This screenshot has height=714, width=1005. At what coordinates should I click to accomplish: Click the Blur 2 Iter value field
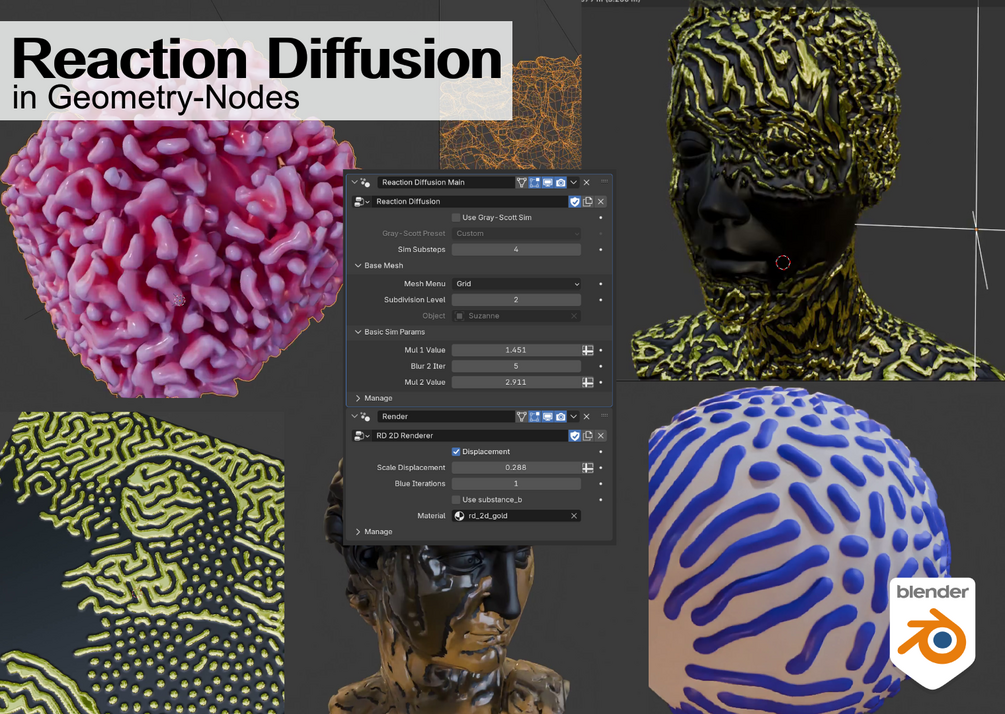pyautogui.click(x=516, y=367)
